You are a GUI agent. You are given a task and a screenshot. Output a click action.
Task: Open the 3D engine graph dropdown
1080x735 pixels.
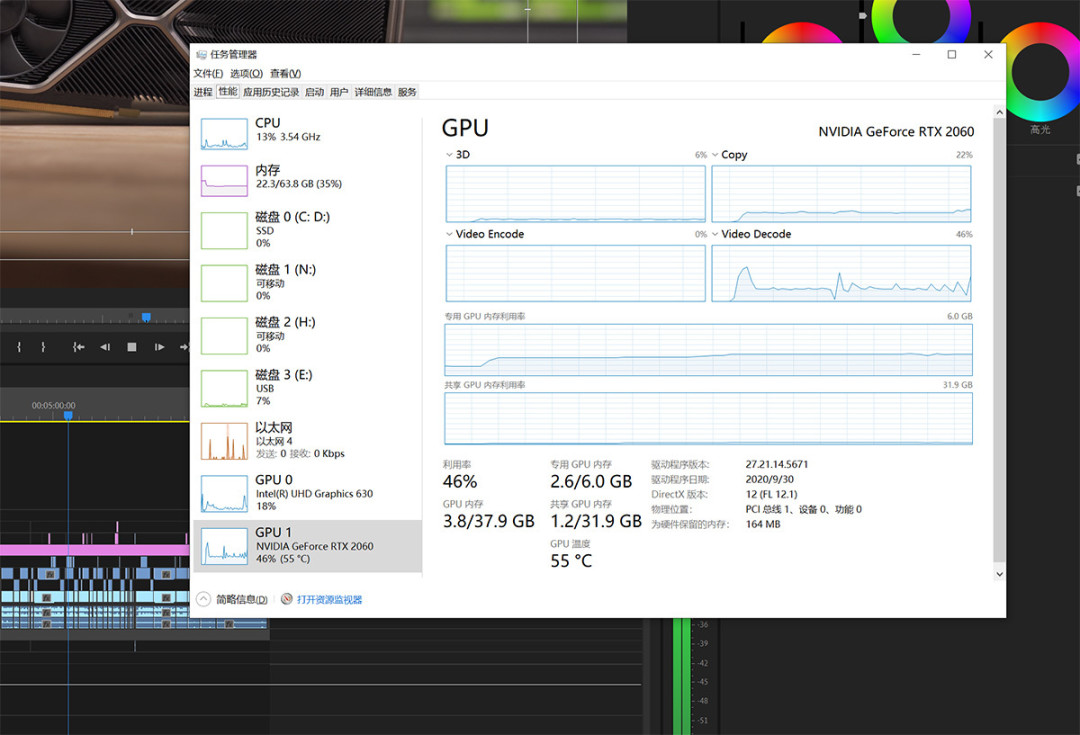pyautogui.click(x=449, y=155)
